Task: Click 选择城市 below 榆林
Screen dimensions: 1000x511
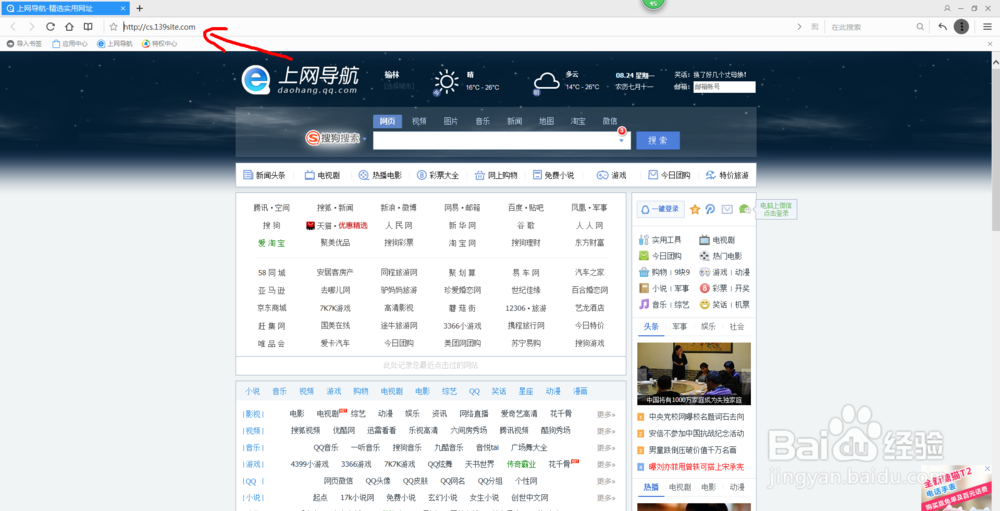Action: click(x=399, y=86)
